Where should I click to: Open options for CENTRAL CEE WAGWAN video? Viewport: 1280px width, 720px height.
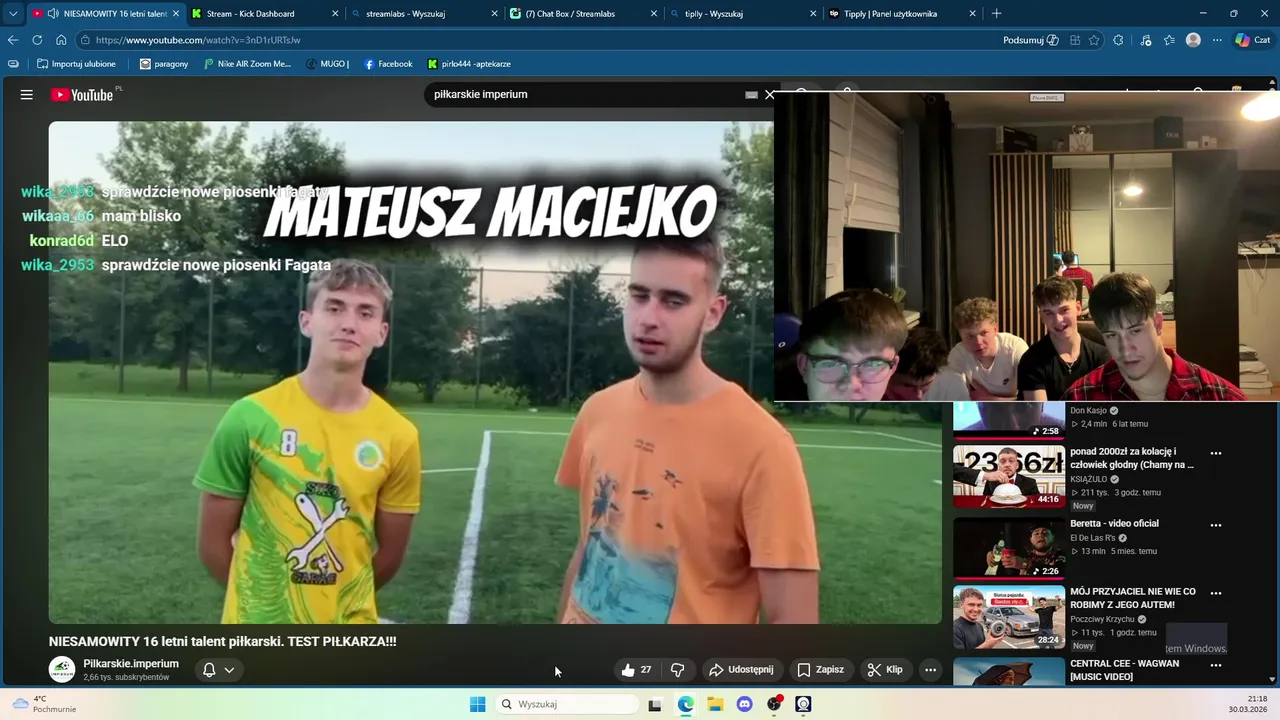point(1216,665)
